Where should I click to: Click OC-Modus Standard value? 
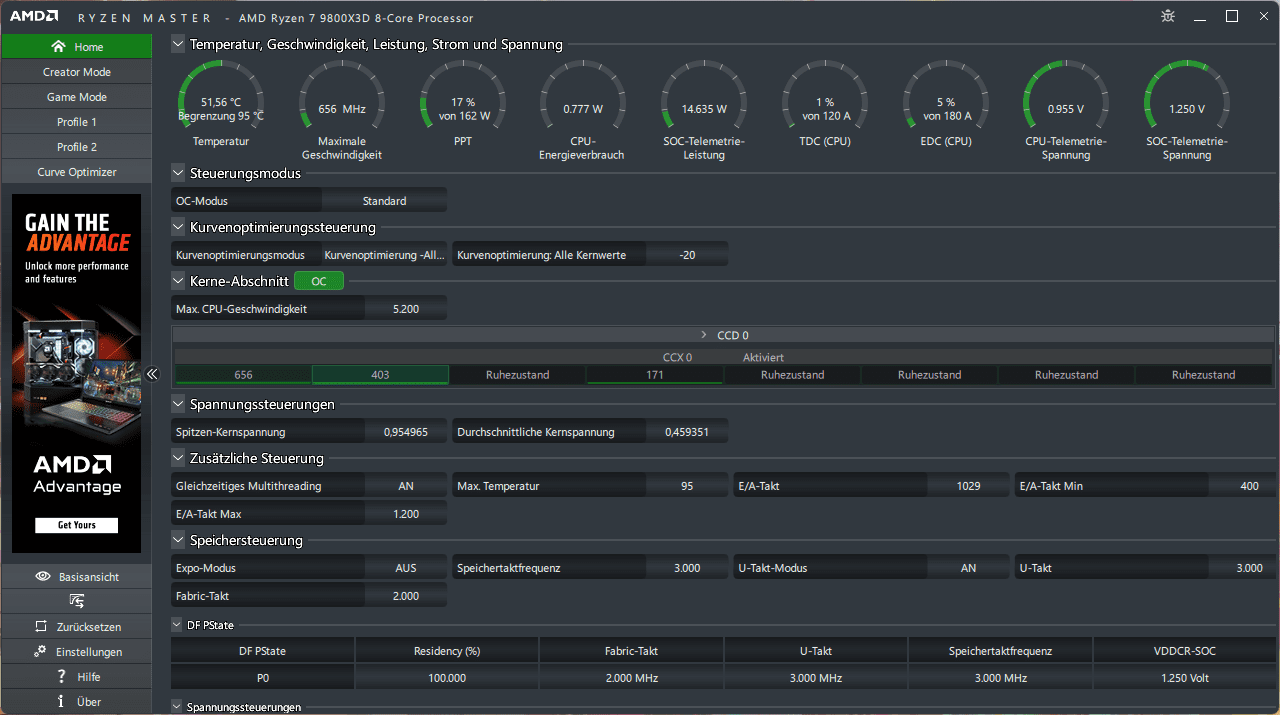coord(384,201)
